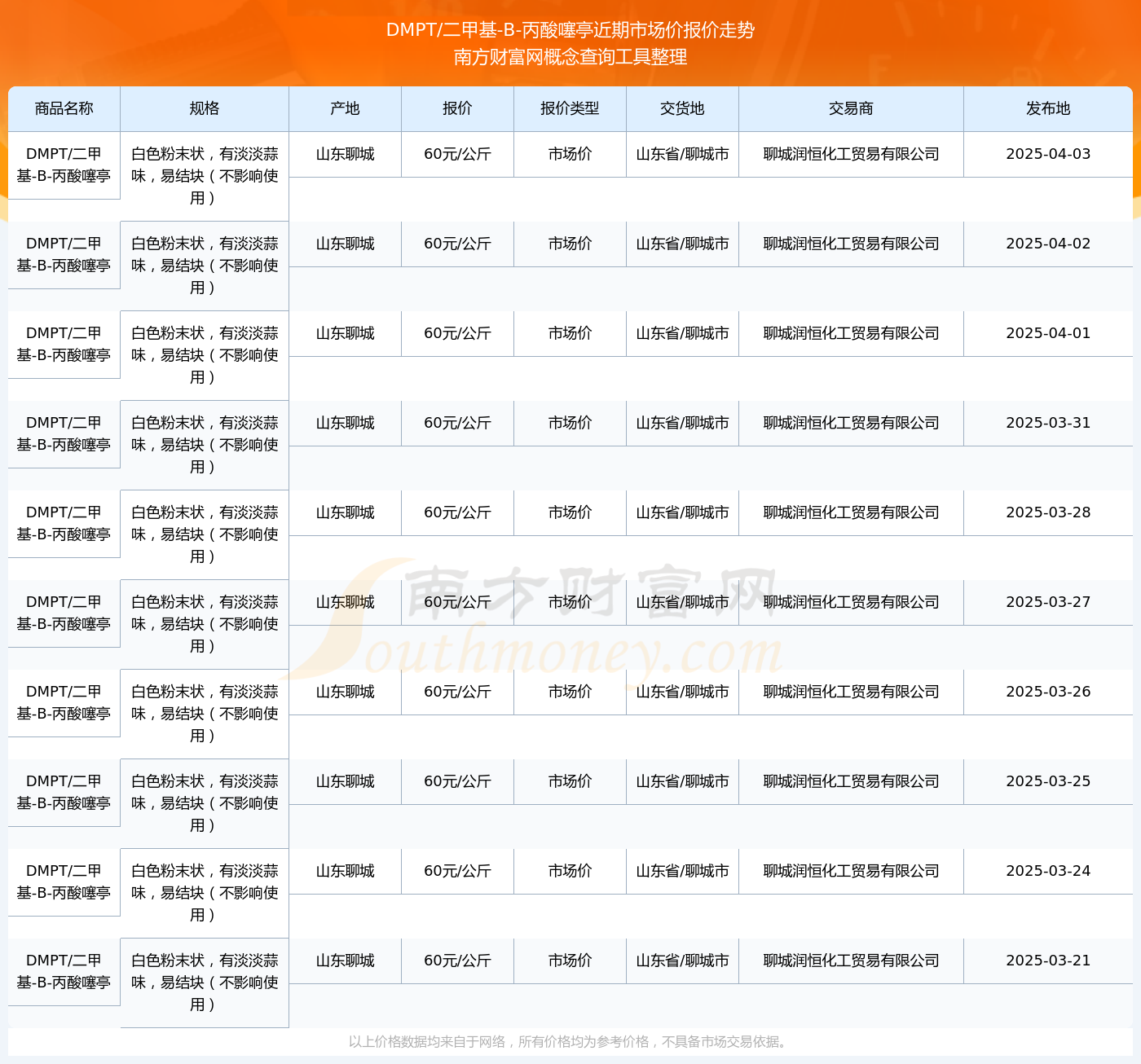Select the date 2025-04-03

point(1048,154)
